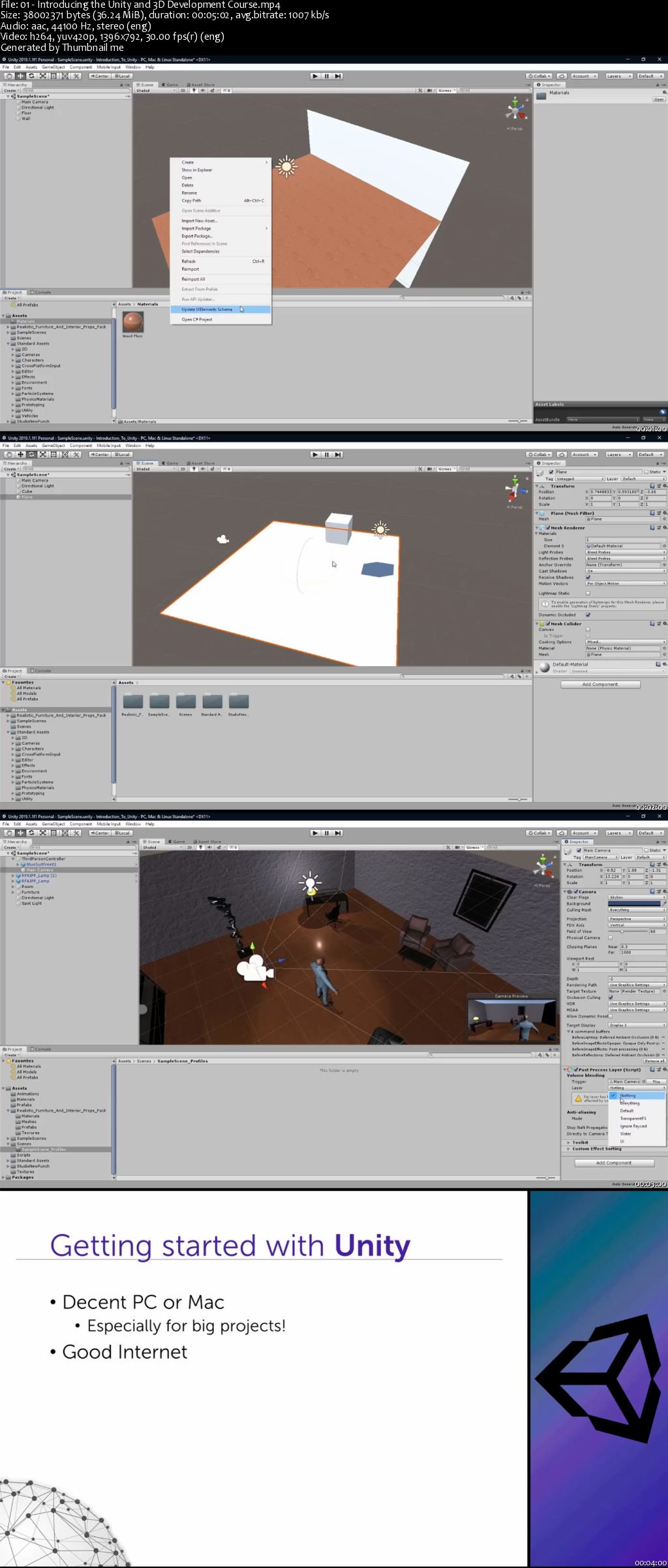Viewport: 668px width, 1568px height.
Task: Toggle Dynamic Occluded checkbox
Action: click(588, 615)
